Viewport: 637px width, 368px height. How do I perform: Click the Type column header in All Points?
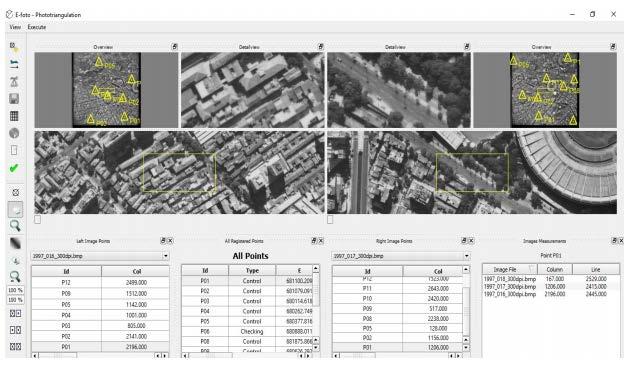[x=252, y=271]
